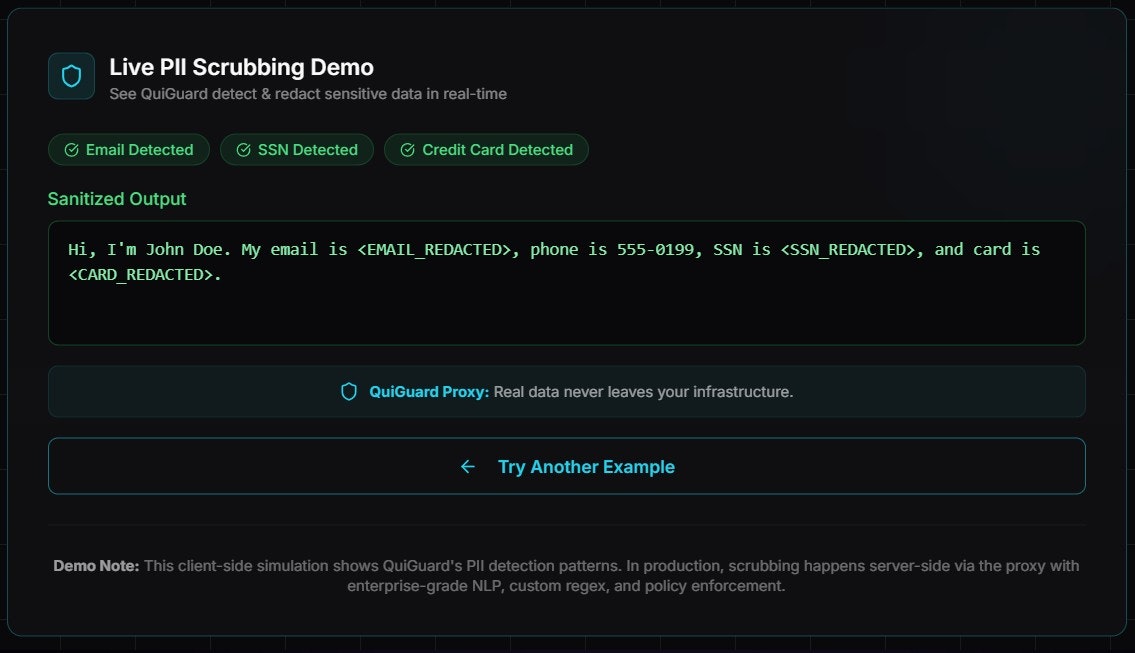
Task: Click the Live PII Scrubbing Demo heading
Action: [x=242, y=67]
